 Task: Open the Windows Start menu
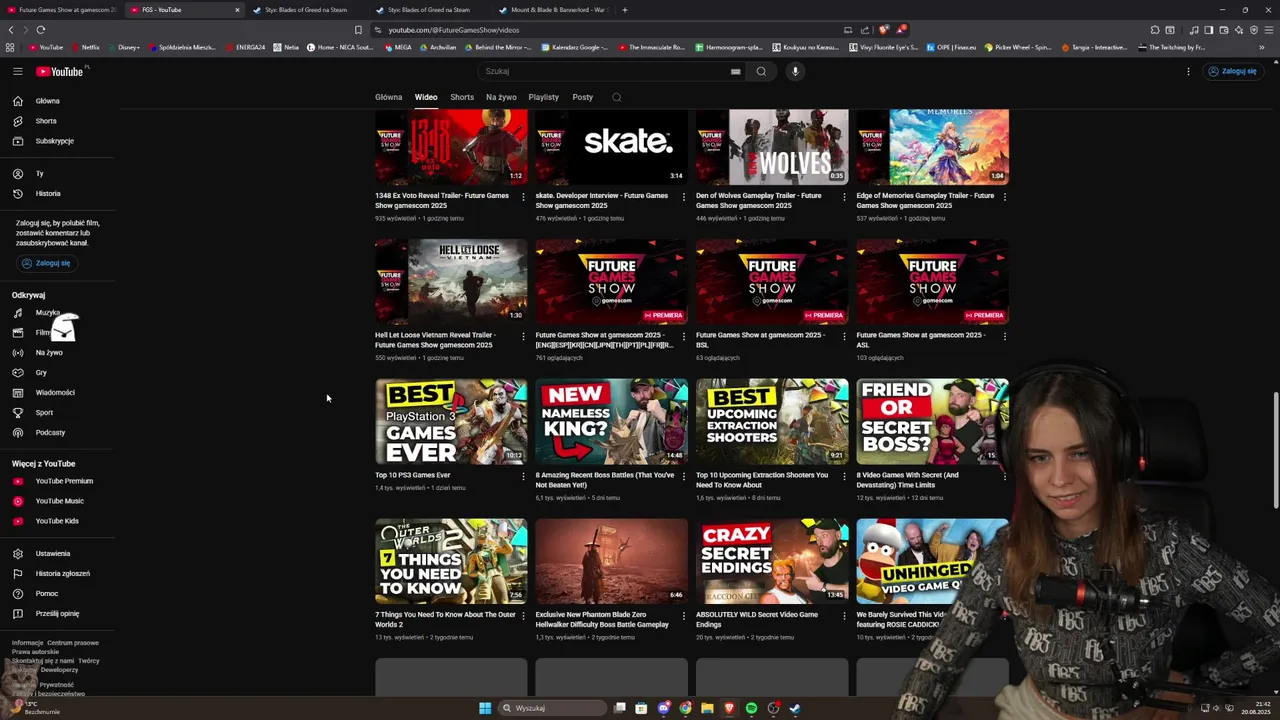pos(485,708)
